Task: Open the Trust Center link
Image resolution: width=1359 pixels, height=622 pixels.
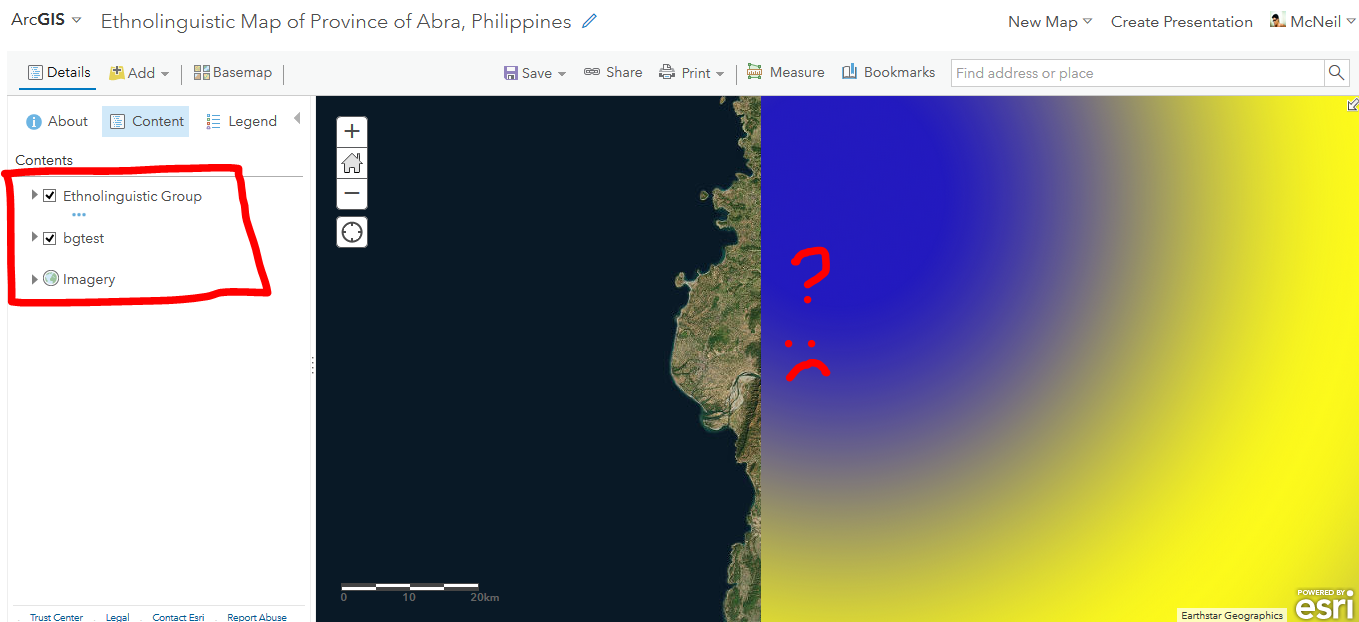Action: click(56, 617)
